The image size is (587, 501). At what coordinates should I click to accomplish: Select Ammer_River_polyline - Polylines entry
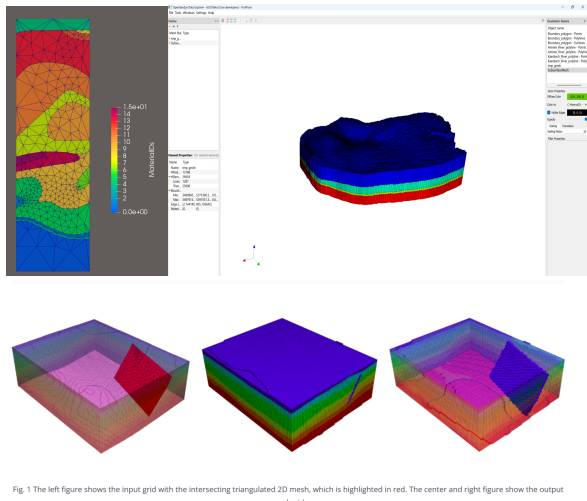[567, 52]
